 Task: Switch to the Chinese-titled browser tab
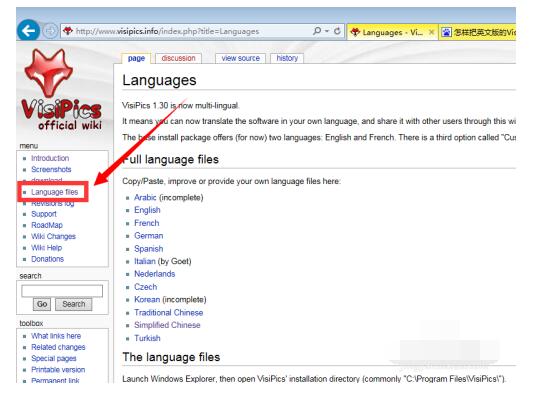[477, 32]
